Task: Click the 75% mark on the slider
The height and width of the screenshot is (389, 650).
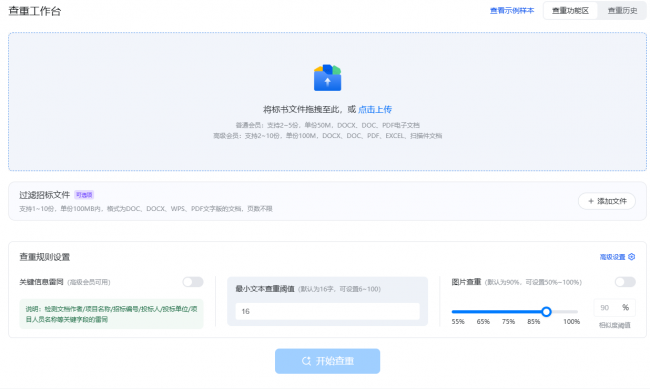Action: tap(508, 322)
